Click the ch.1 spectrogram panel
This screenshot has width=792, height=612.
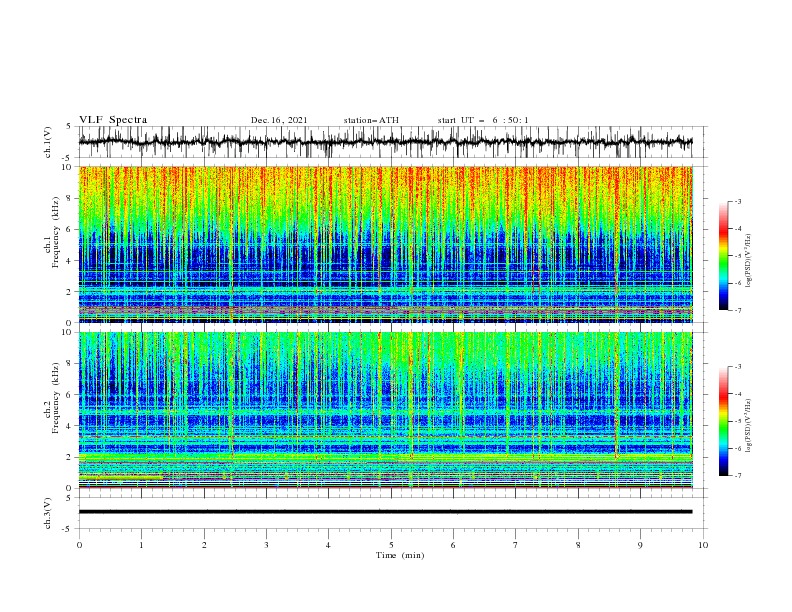(386, 244)
